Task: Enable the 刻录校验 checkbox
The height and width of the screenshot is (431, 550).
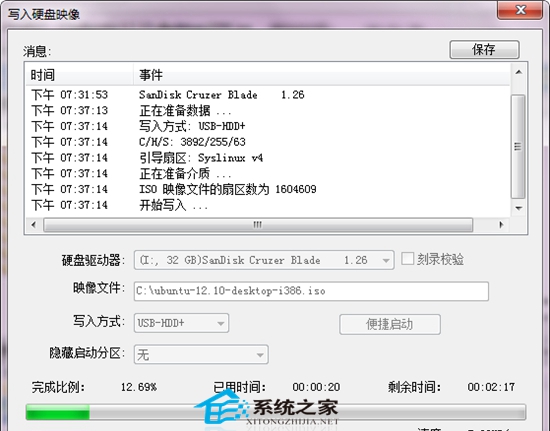Action: [407, 259]
